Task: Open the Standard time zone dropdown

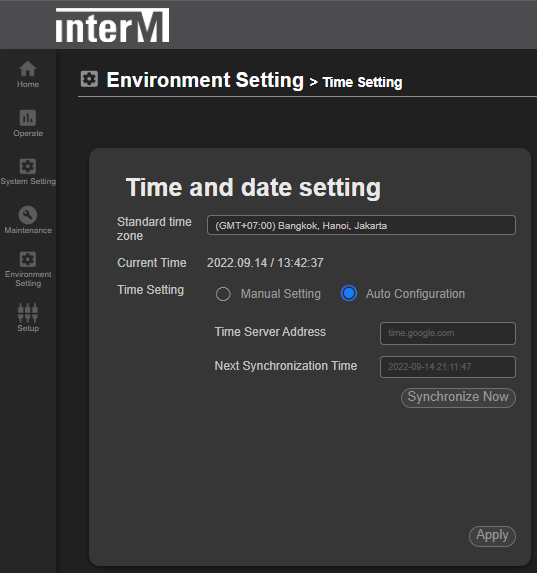Action: (361, 225)
